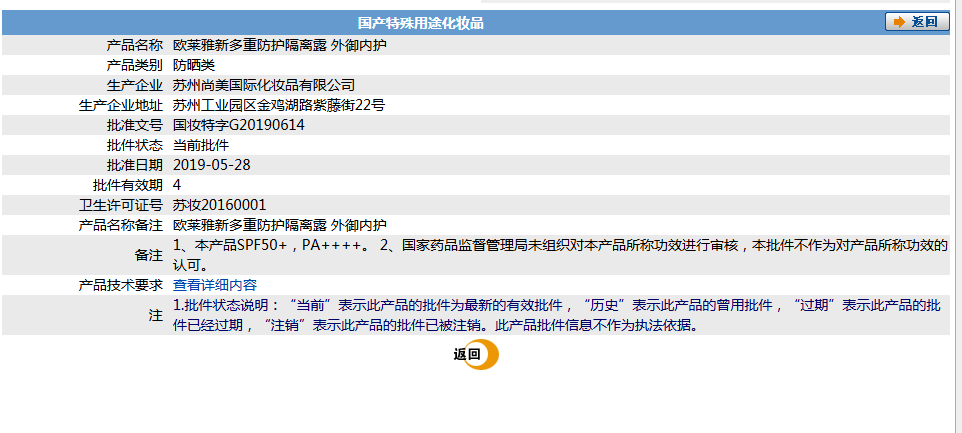Select approval number 国妆特字G20190614
Screen dimensions: 962x433
coord(239,125)
